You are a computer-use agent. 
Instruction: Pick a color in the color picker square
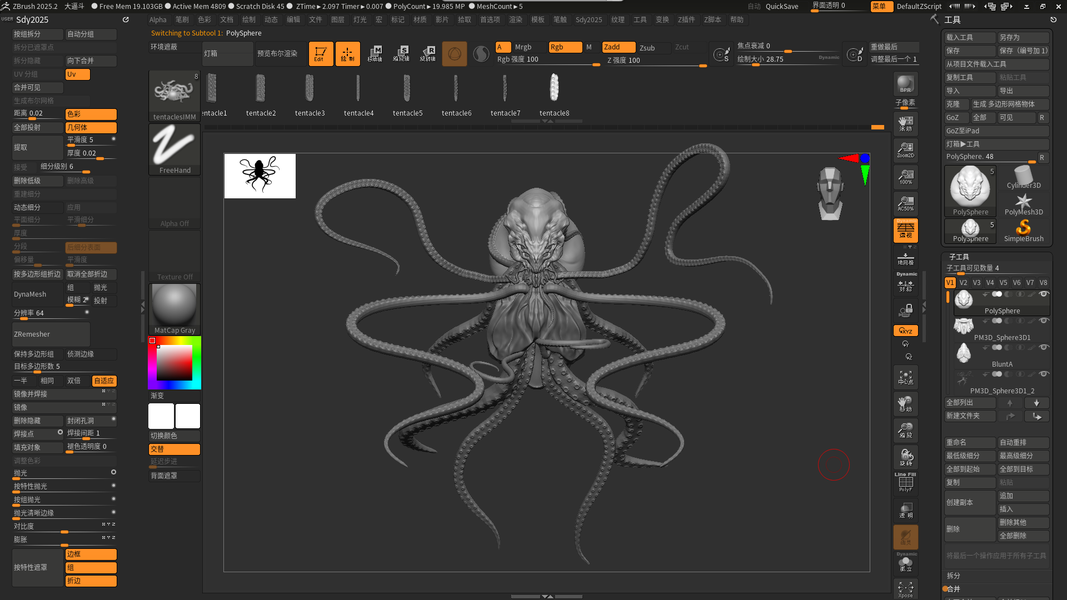174,364
